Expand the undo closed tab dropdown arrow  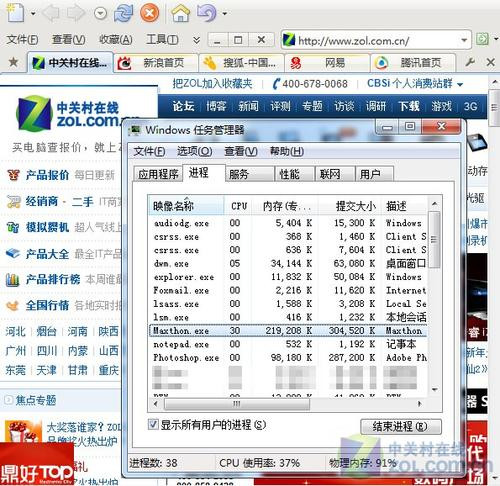coord(225,14)
